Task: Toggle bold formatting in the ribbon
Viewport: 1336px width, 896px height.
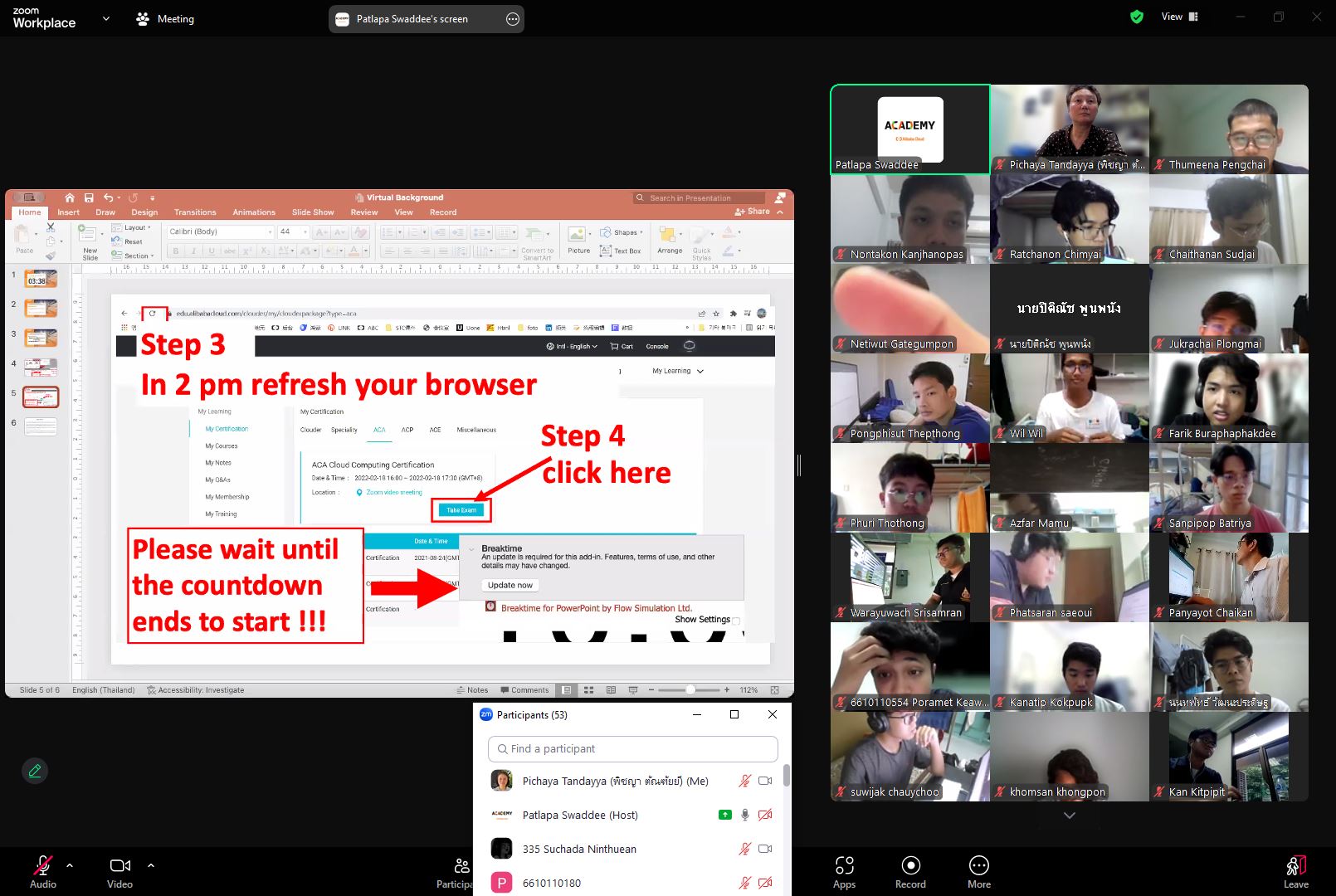Action: 176,251
